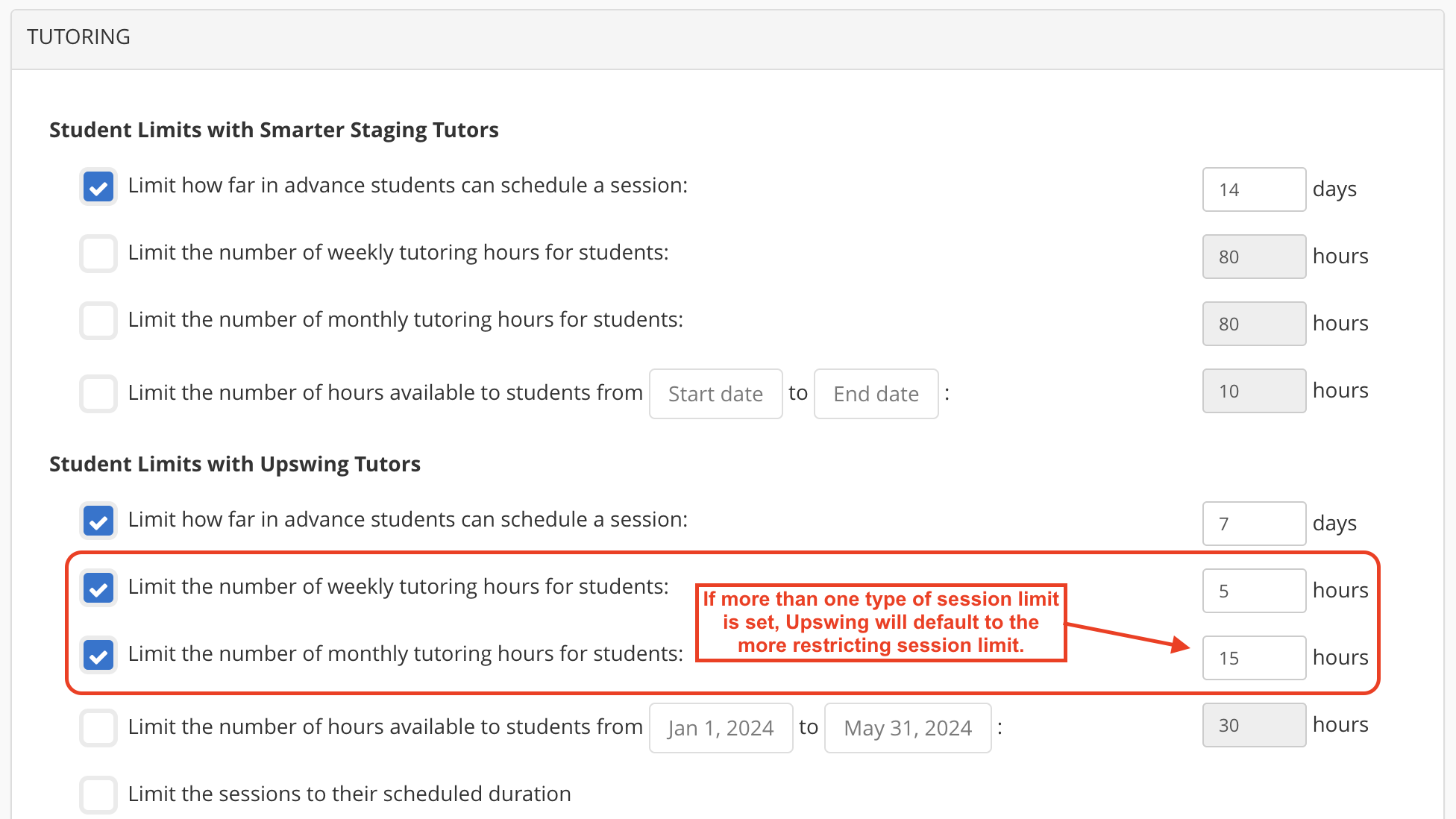Open the Jan 1, 2024 date field
Screen dimensions: 1456x819
tap(721, 728)
